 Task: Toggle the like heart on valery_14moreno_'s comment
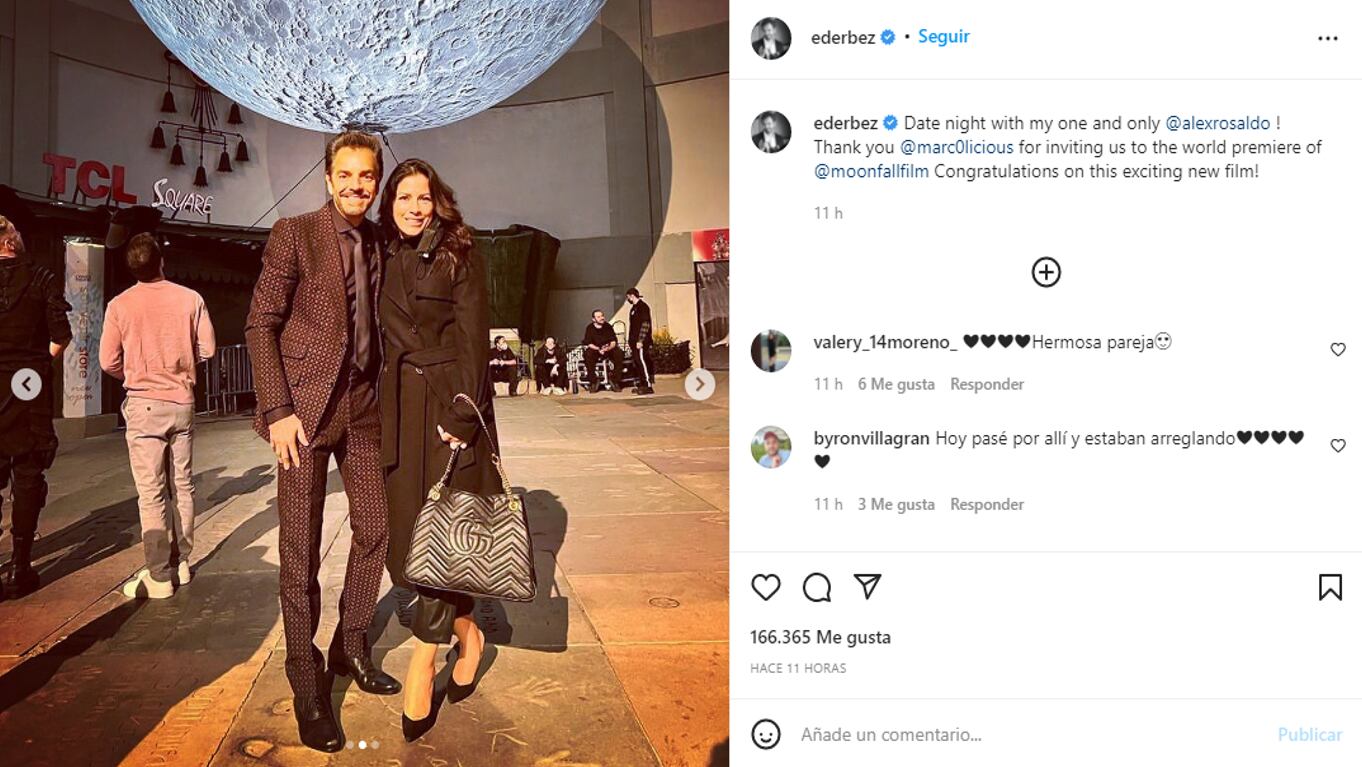1338,348
